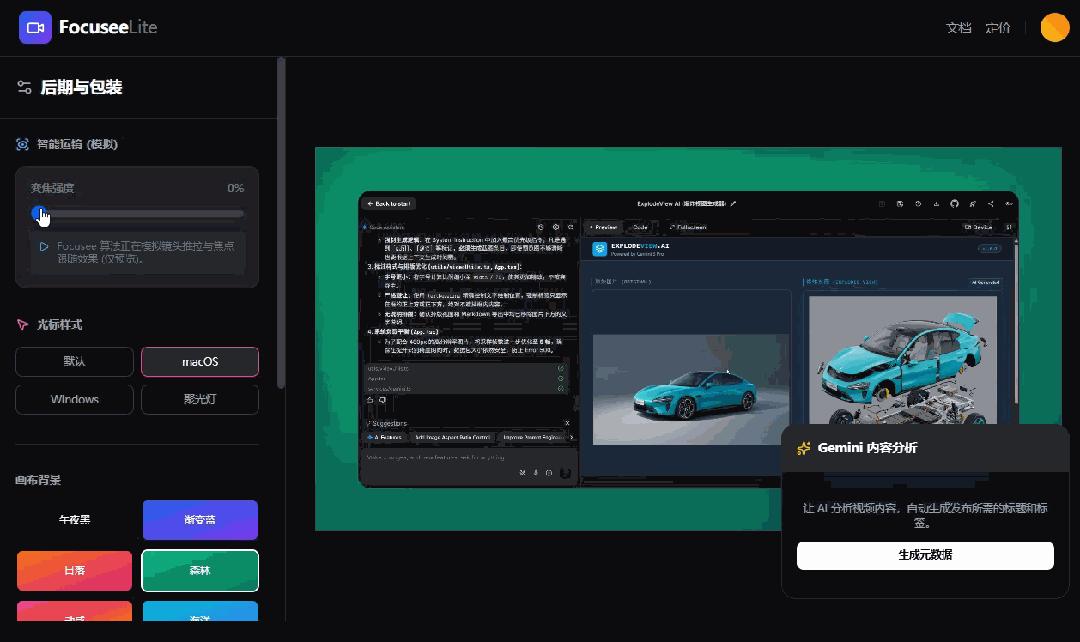1080x642 pixels.
Task: Click the FocuseeLite camera logo icon
Action: point(35,28)
